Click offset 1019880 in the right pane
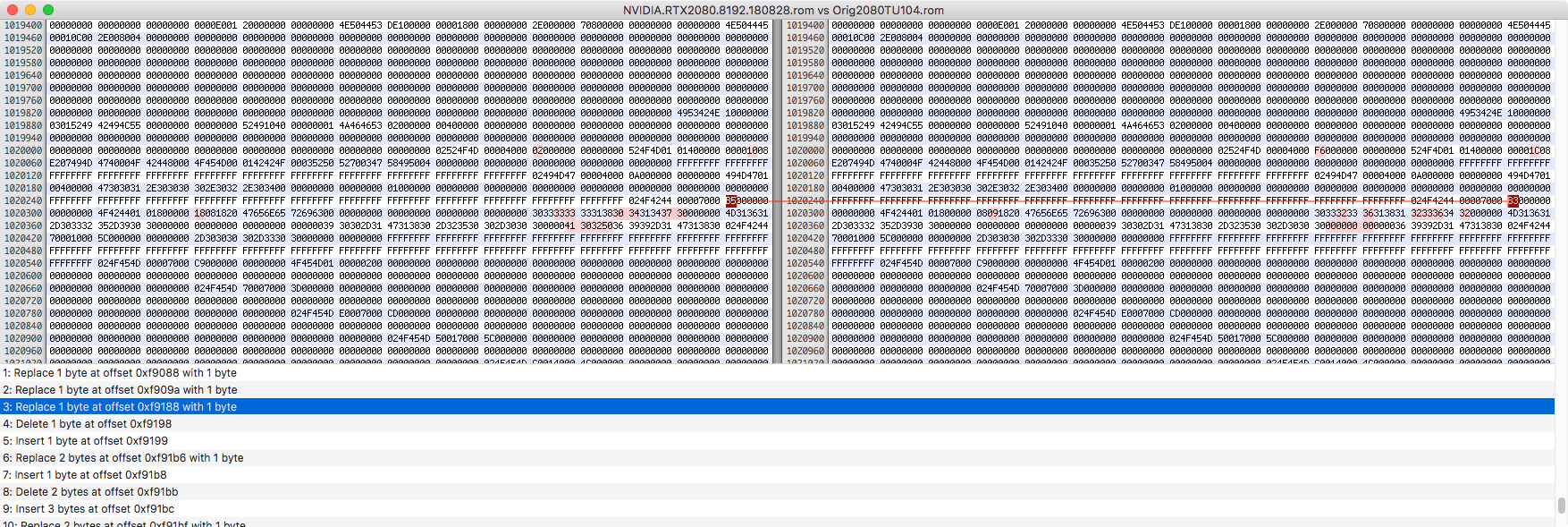The width and height of the screenshot is (1568, 527). (x=805, y=125)
